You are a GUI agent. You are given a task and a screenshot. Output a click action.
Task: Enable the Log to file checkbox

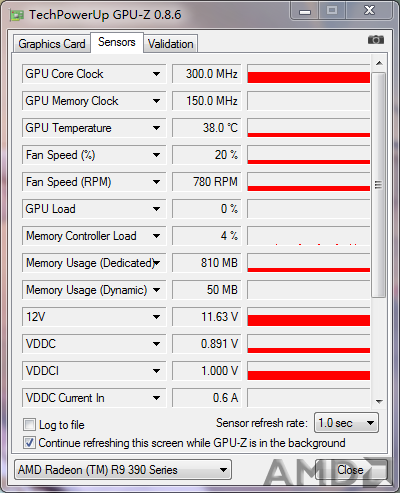[x=29, y=425]
